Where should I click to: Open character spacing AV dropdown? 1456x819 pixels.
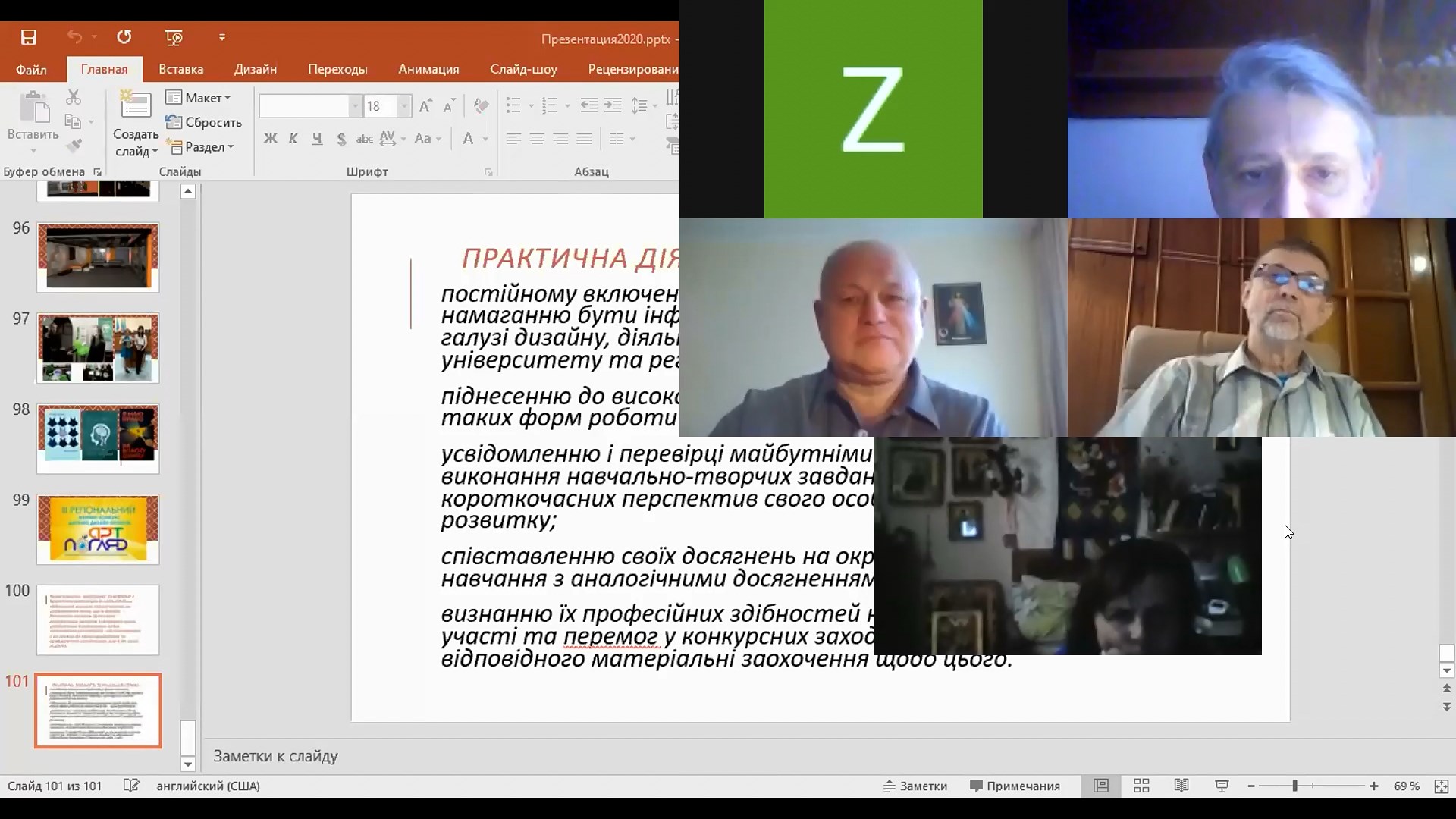click(x=393, y=139)
